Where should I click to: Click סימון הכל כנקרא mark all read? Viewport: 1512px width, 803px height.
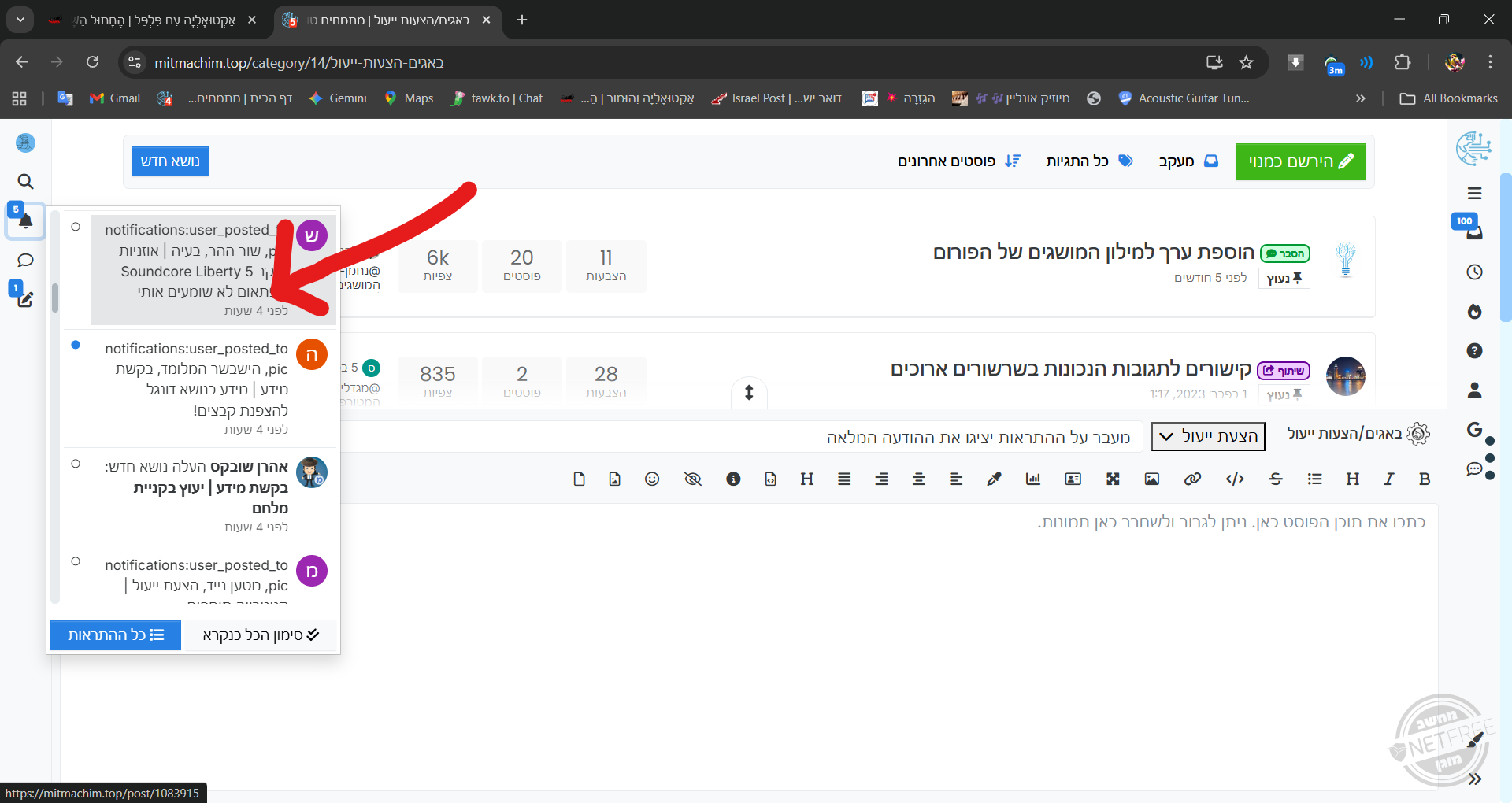tap(260, 635)
